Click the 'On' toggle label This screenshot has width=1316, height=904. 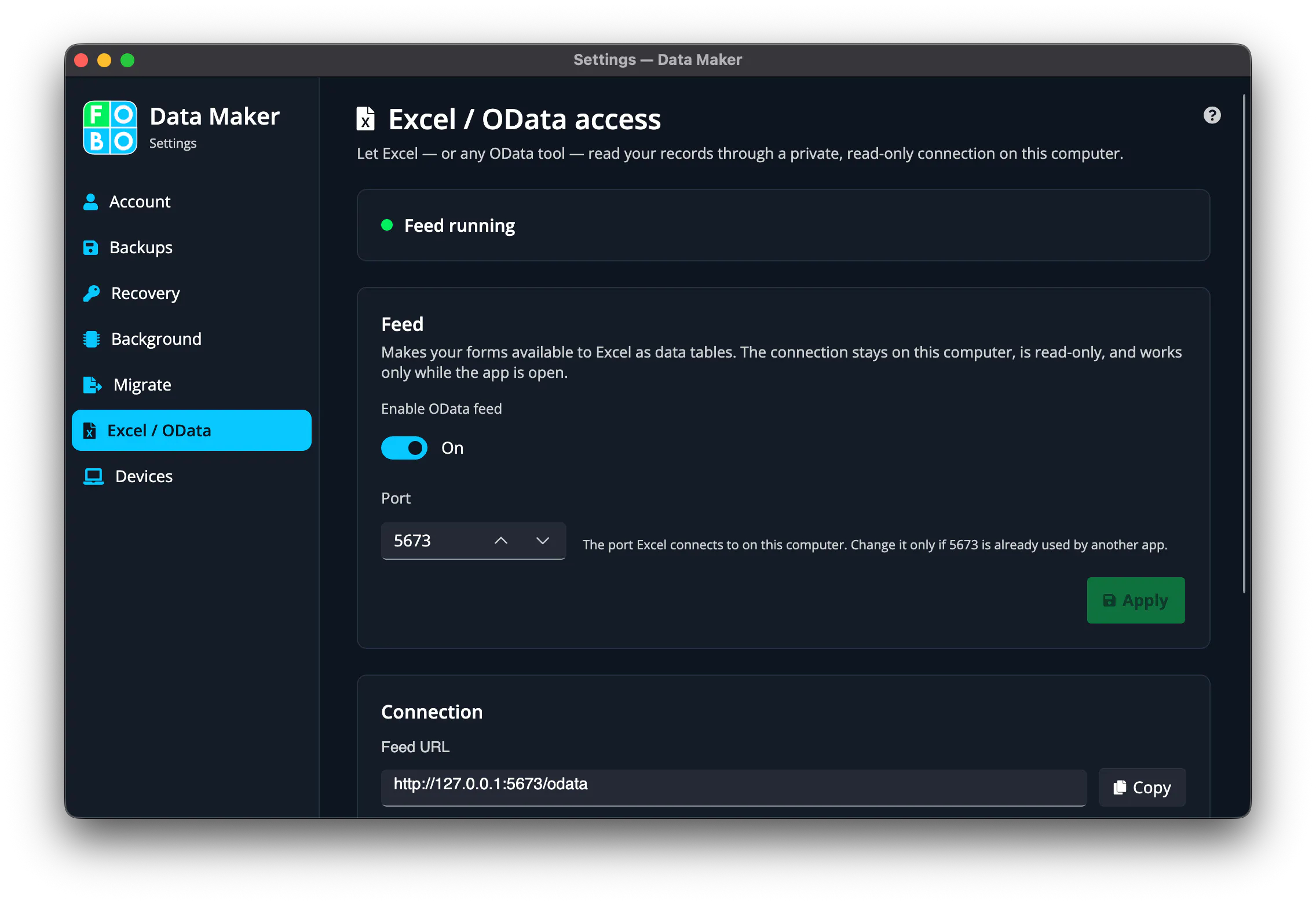pos(452,448)
